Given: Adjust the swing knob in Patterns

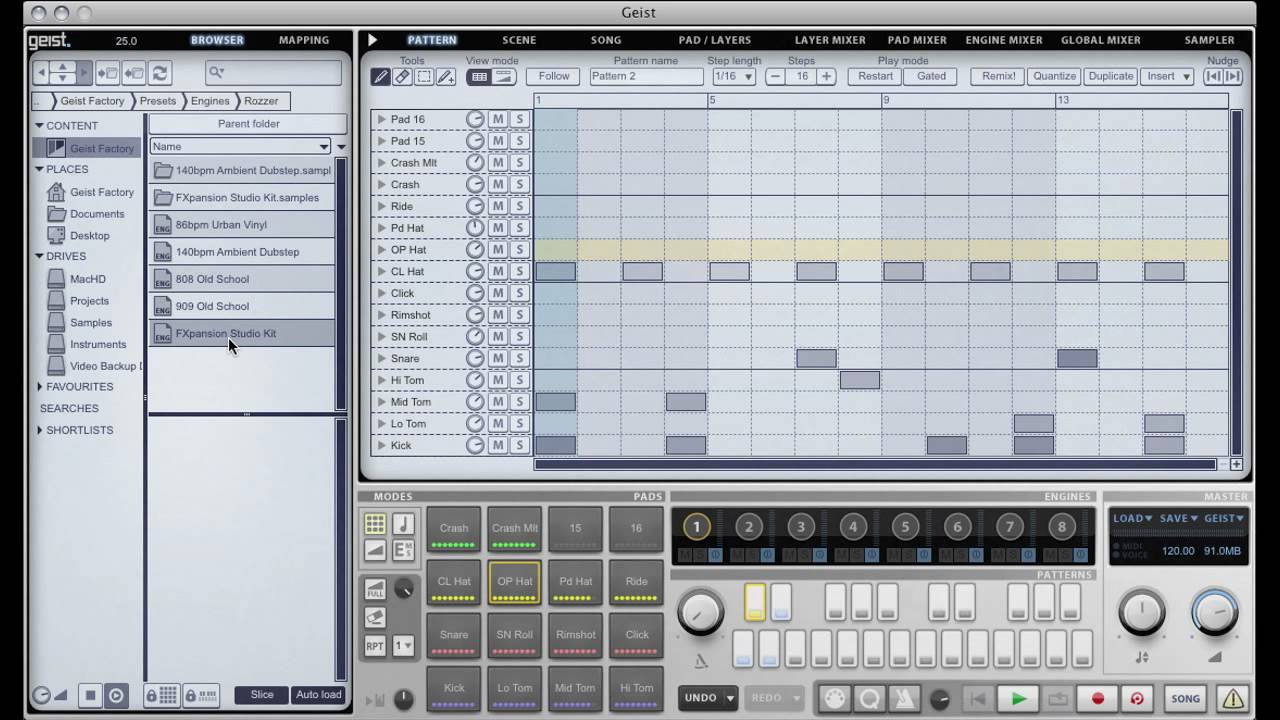Looking at the screenshot, I should click(701, 612).
